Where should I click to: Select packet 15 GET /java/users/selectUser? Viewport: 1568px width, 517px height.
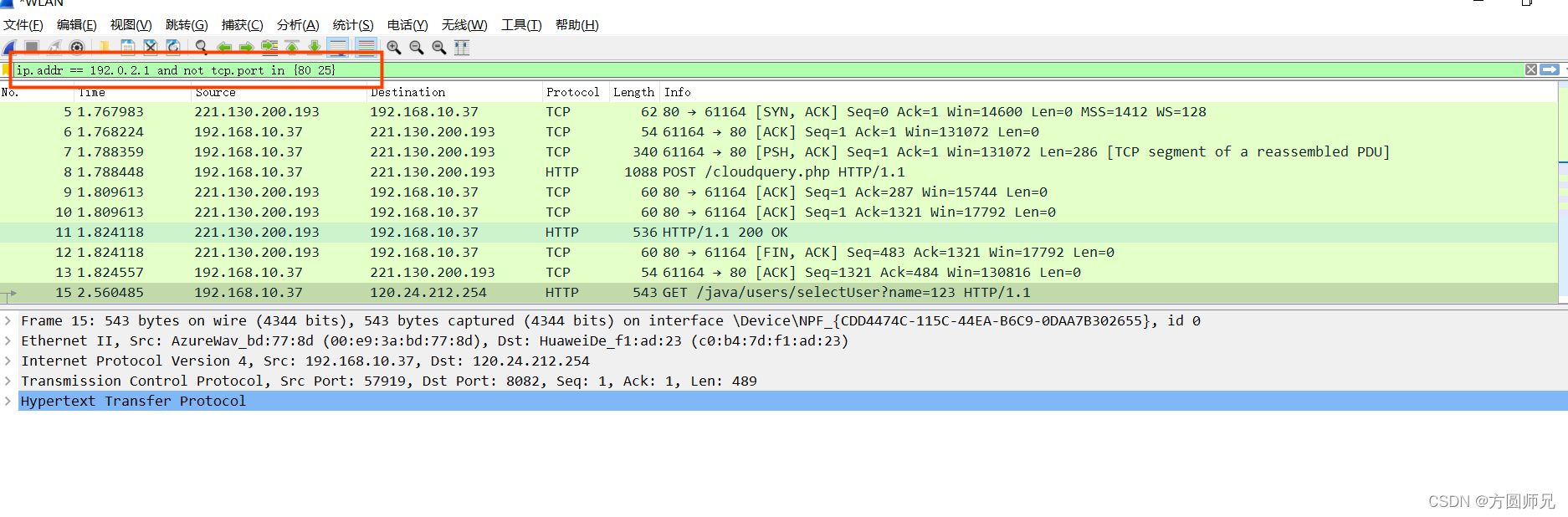pyautogui.click(x=779, y=292)
